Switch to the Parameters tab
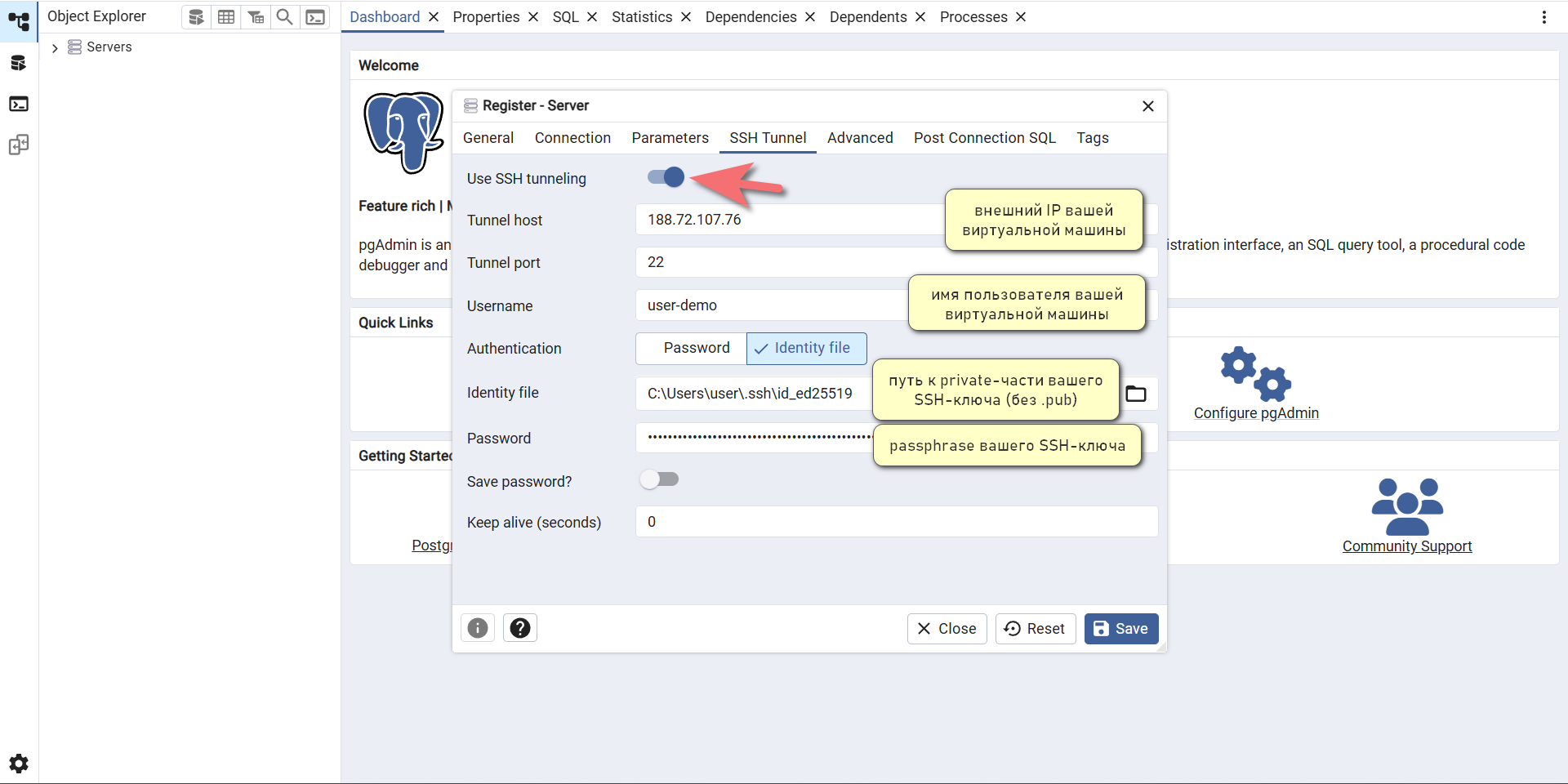Screen dimensions: 1568x784 pyautogui.click(x=670, y=138)
